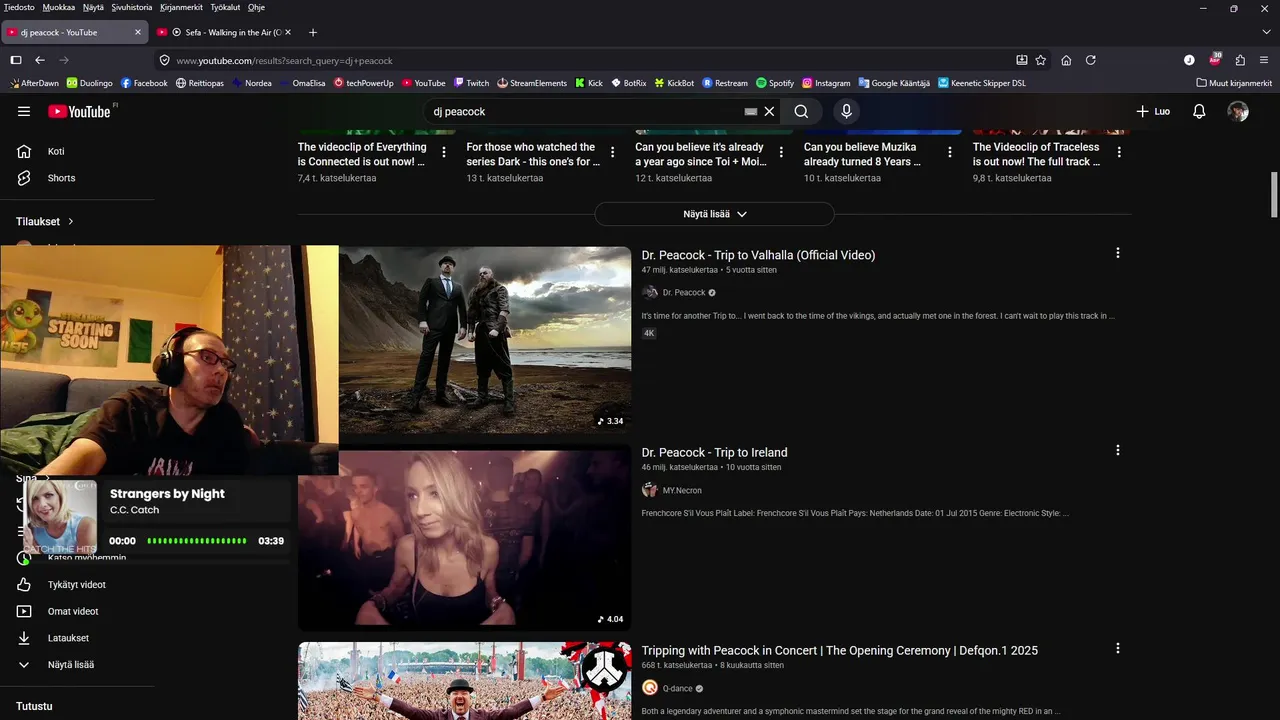Play the Trip to Ireland thumbnail
Screen dimensions: 1280x720
pyautogui.click(x=464, y=538)
